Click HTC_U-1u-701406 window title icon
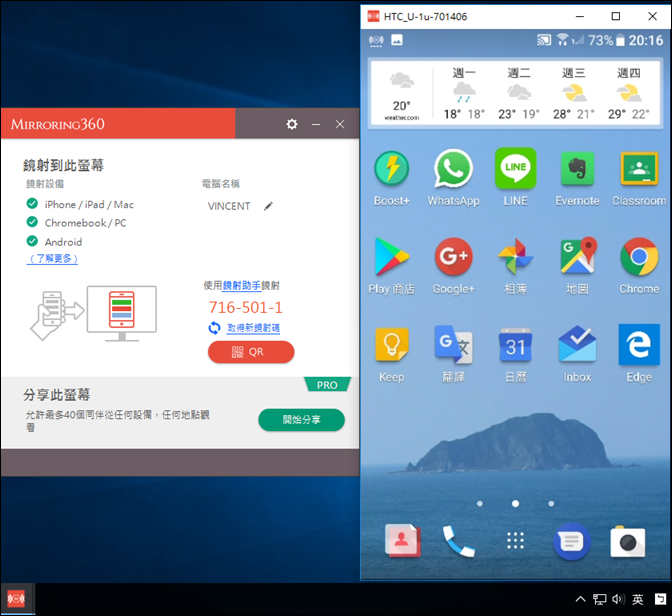Viewport: 672px width, 616px height. pos(373,17)
